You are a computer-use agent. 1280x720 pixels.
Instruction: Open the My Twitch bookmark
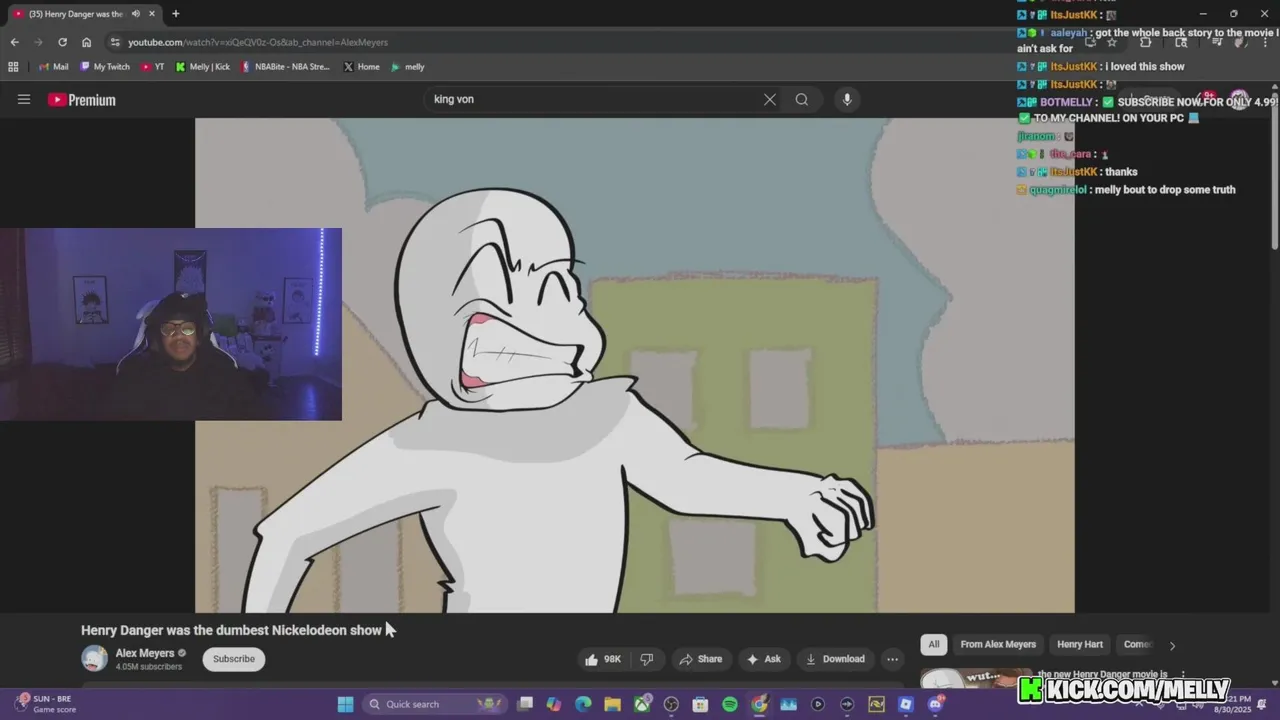(105, 67)
